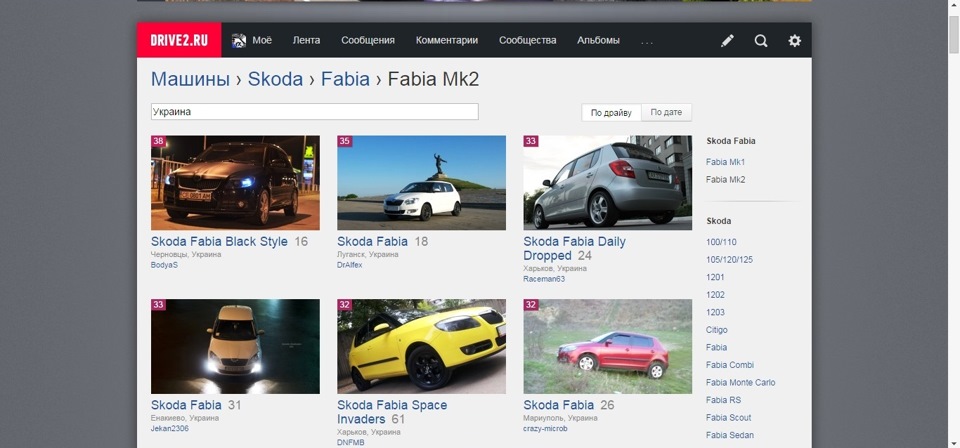Open Fabia Combi sidebar link

(x=730, y=365)
